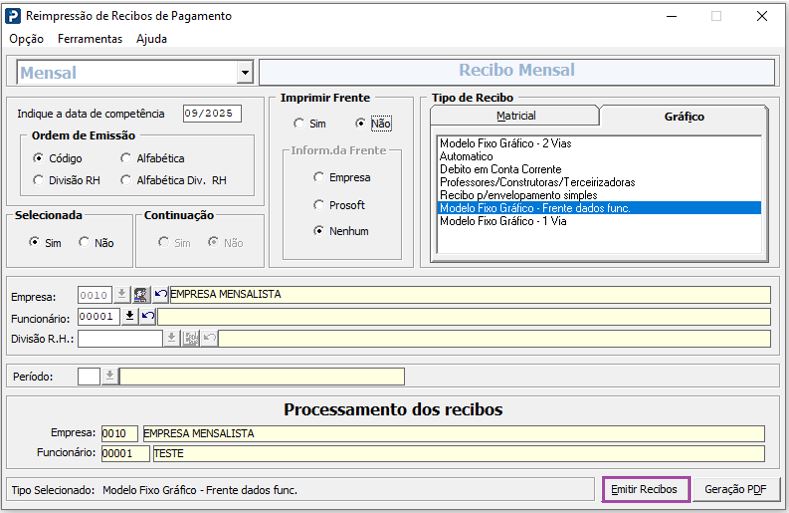This screenshot has height=513, width=789.
Task: Click the undo arrow in Funcionário row
Action: point(147,317)
